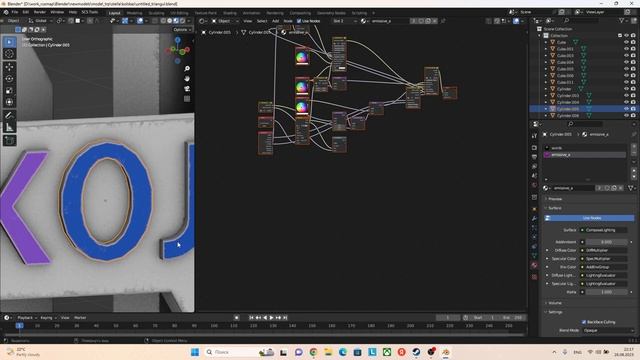The height and width of the screenshot is (360, 640).
Task: Select the Select Box tool in viewport toolbar
Action: pos(9,42)
